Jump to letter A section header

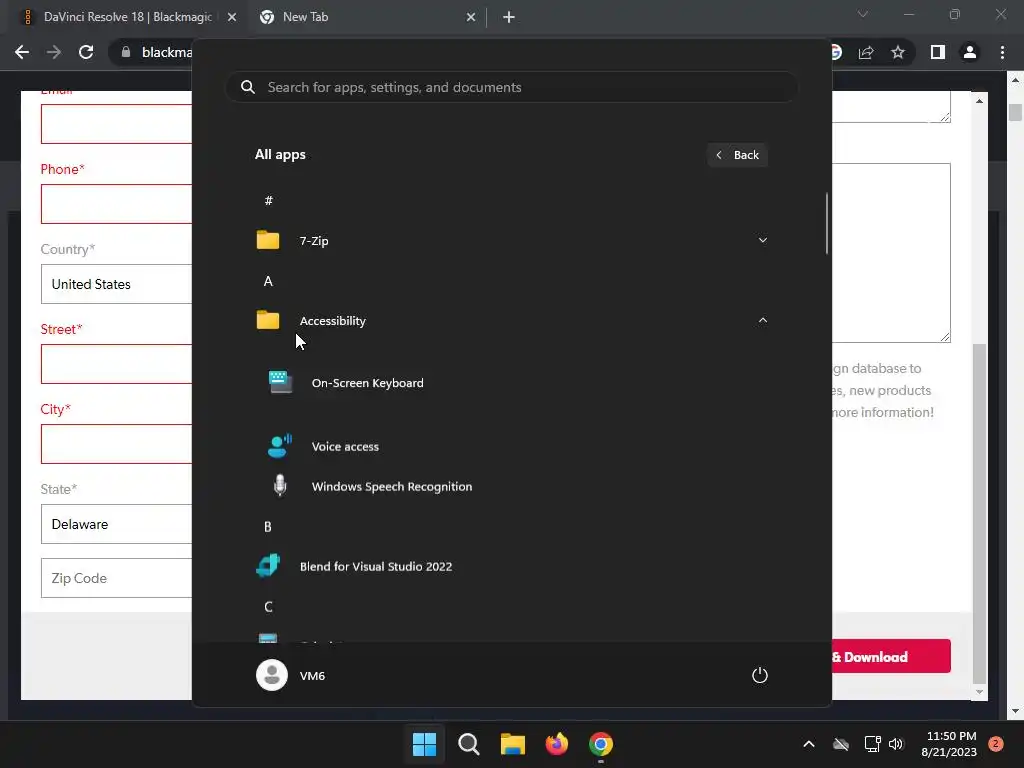point(268,281)
